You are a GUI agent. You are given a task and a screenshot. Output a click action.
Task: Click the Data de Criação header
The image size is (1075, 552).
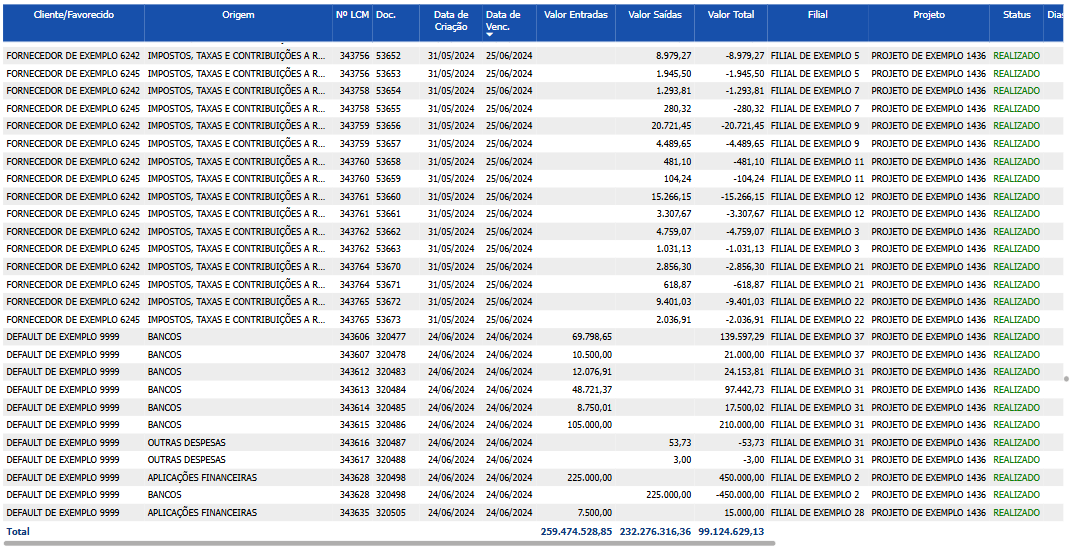451,21
